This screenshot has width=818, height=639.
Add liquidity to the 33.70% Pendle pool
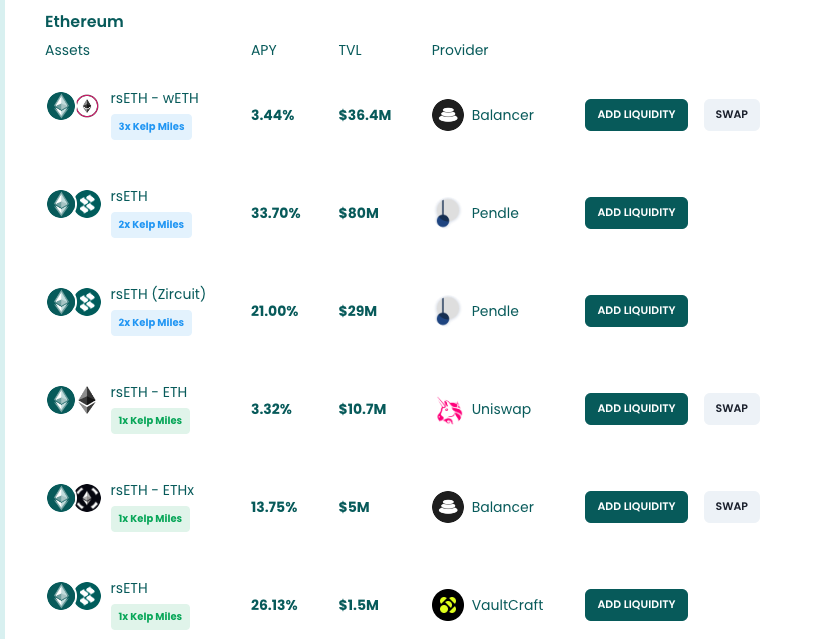point(636,213)
